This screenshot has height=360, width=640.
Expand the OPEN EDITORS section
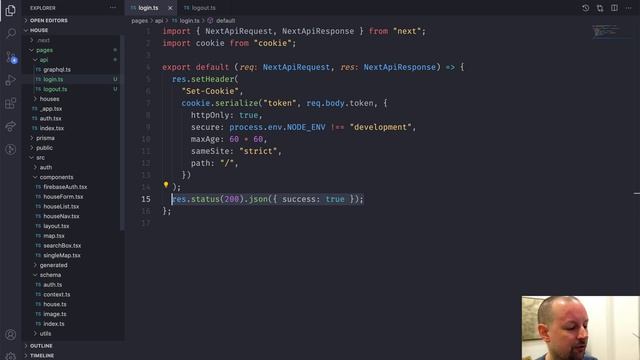(49, 20)
